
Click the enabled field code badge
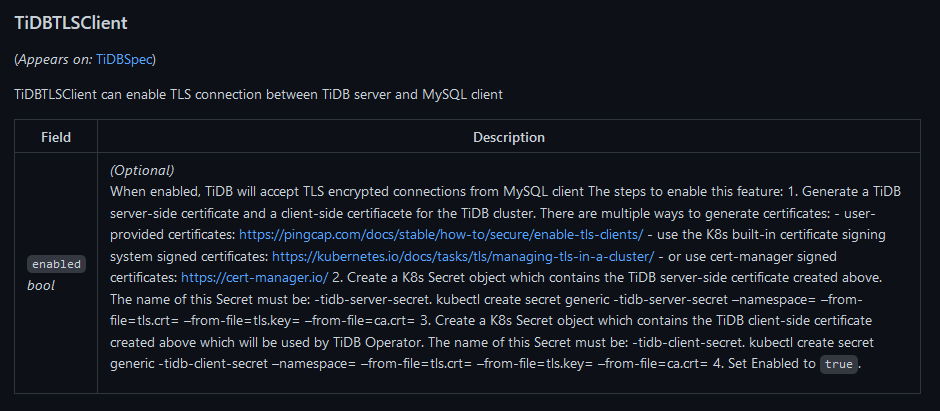tap(56, 265)
